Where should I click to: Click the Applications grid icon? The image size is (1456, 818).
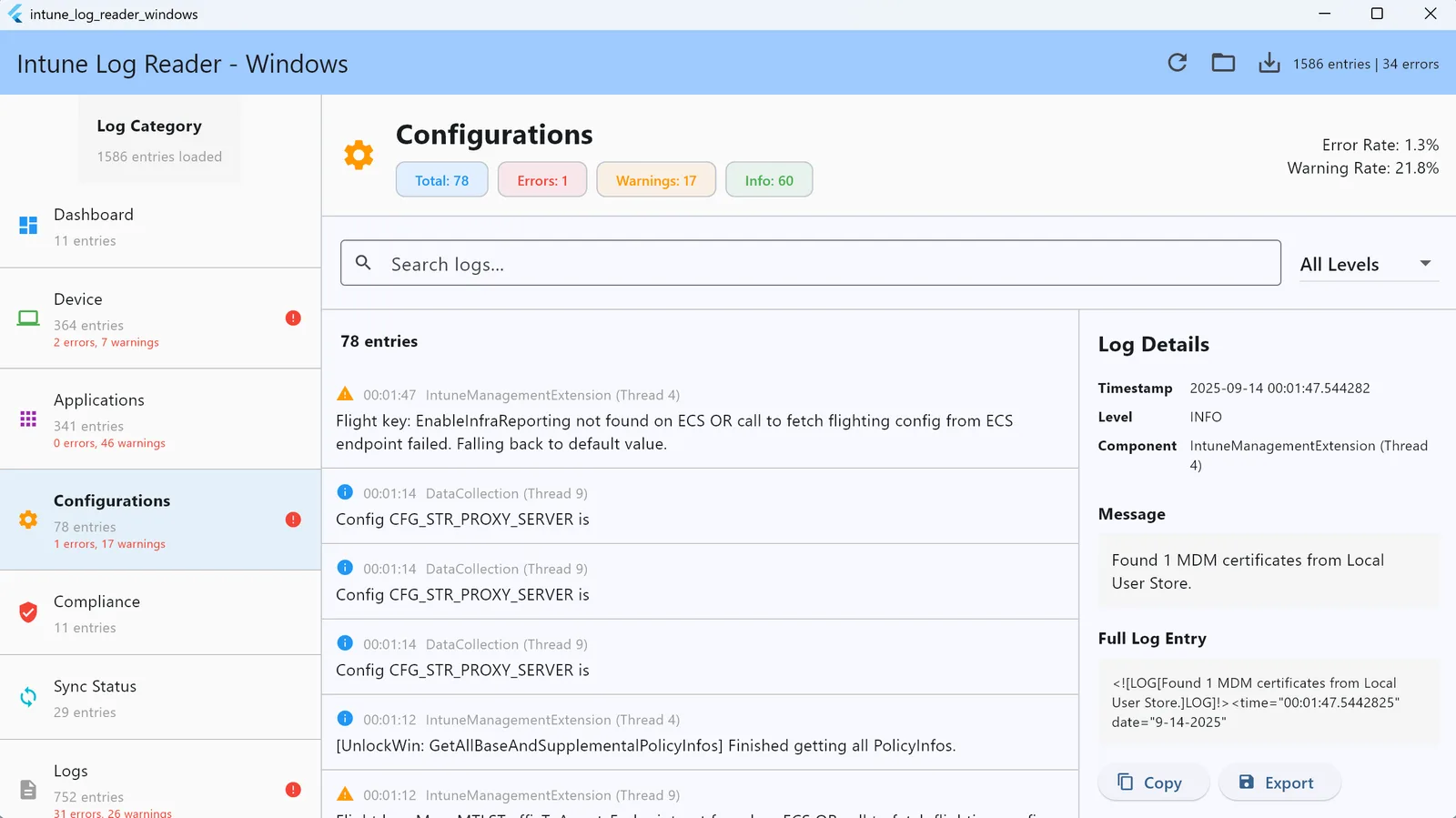28,419
